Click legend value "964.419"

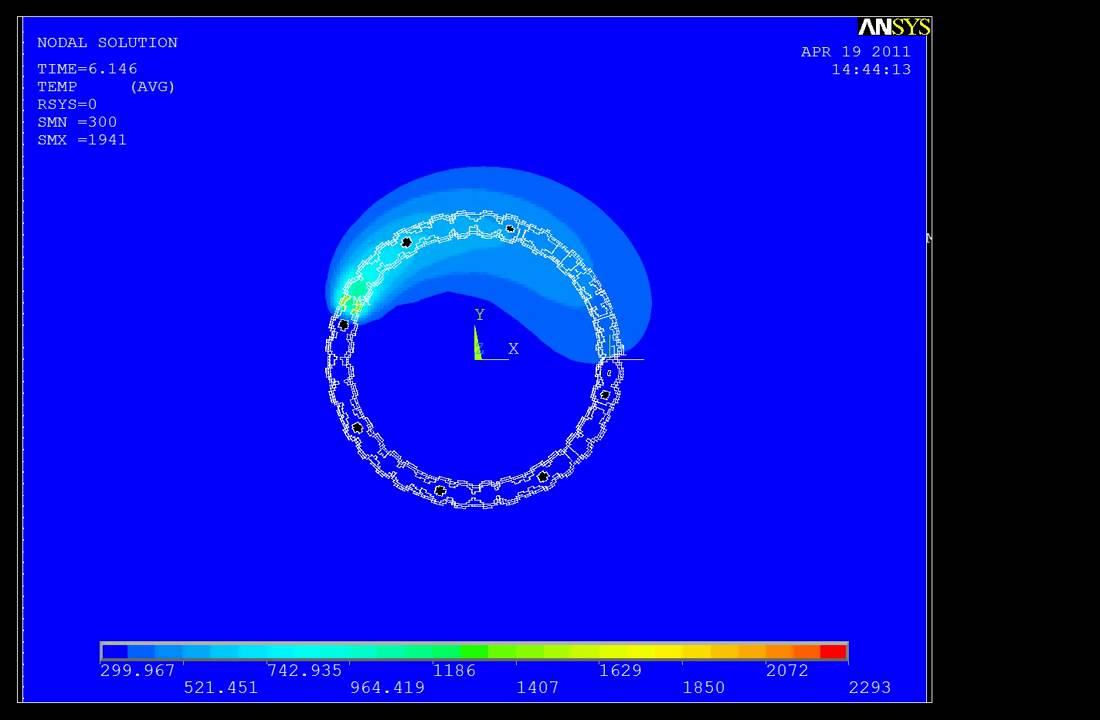[387, 688]
